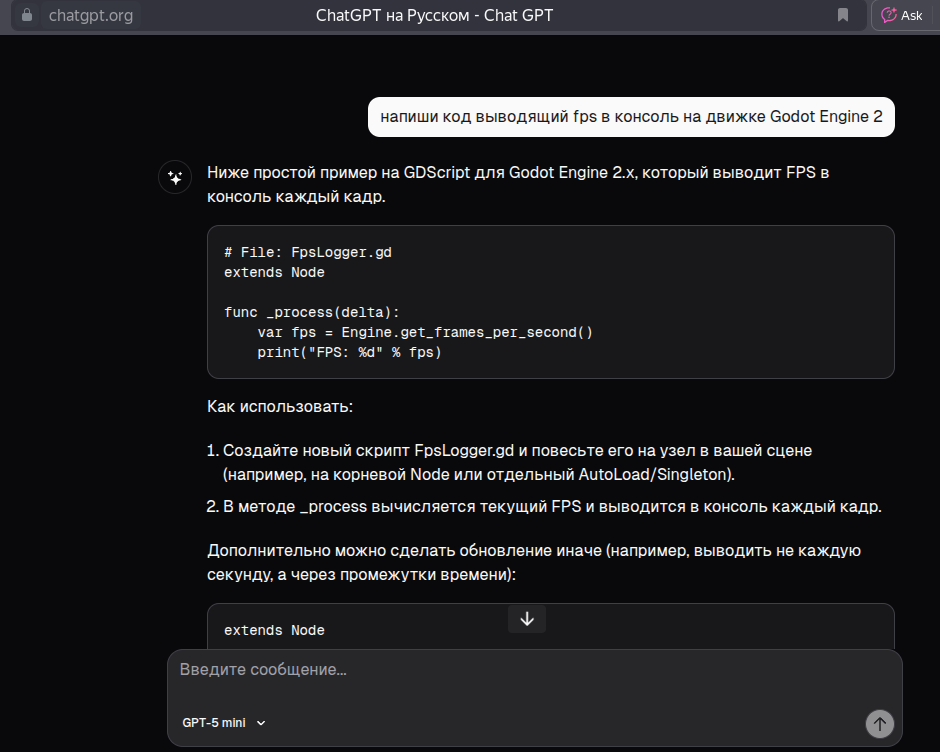Click list item two about _process method
This screenshot has height=752, width=940.
(551, 506)
